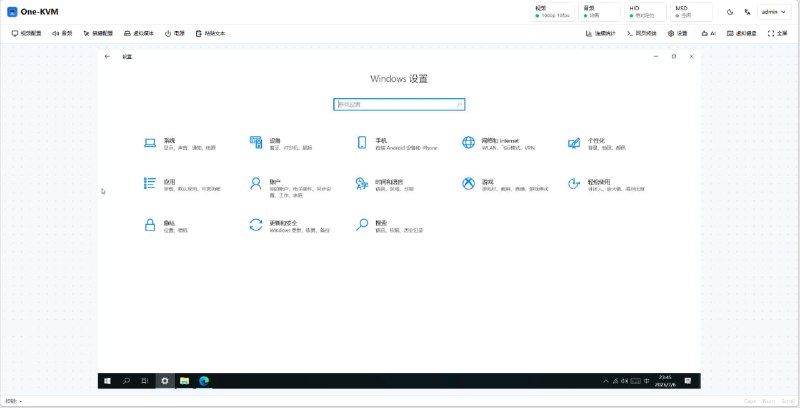Open the 视频 video status card
Image resolution: width=800 pixels, height=408 pixels.
[x=553, y=12]
